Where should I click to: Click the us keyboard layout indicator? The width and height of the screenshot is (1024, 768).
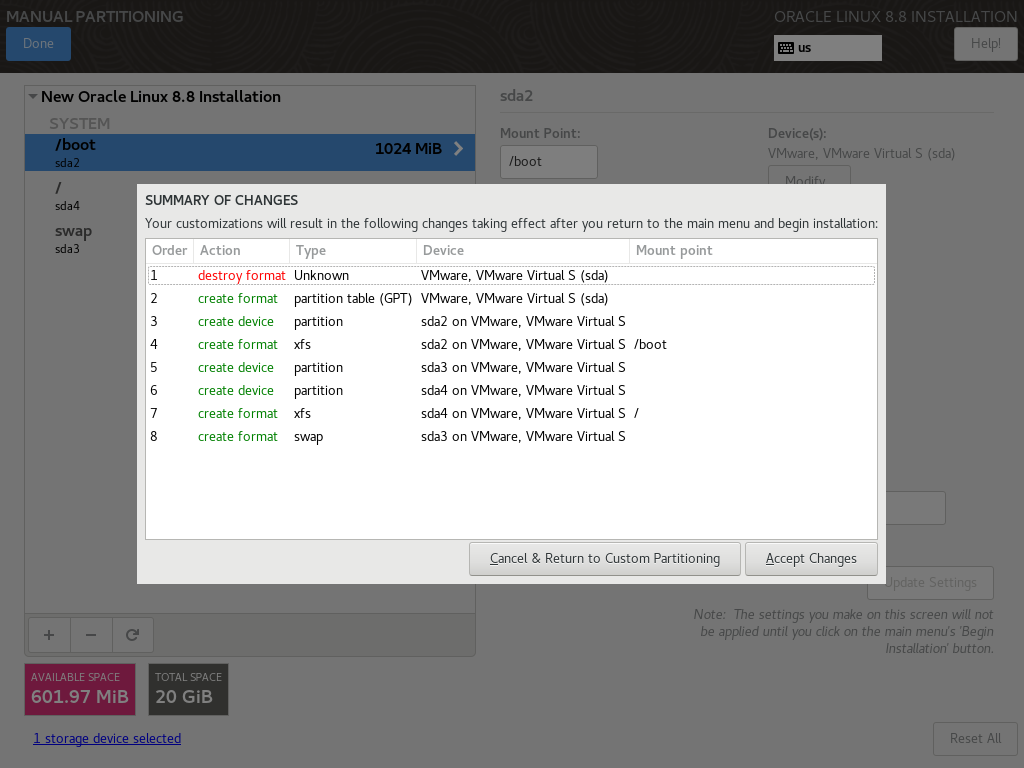(827, 48)
